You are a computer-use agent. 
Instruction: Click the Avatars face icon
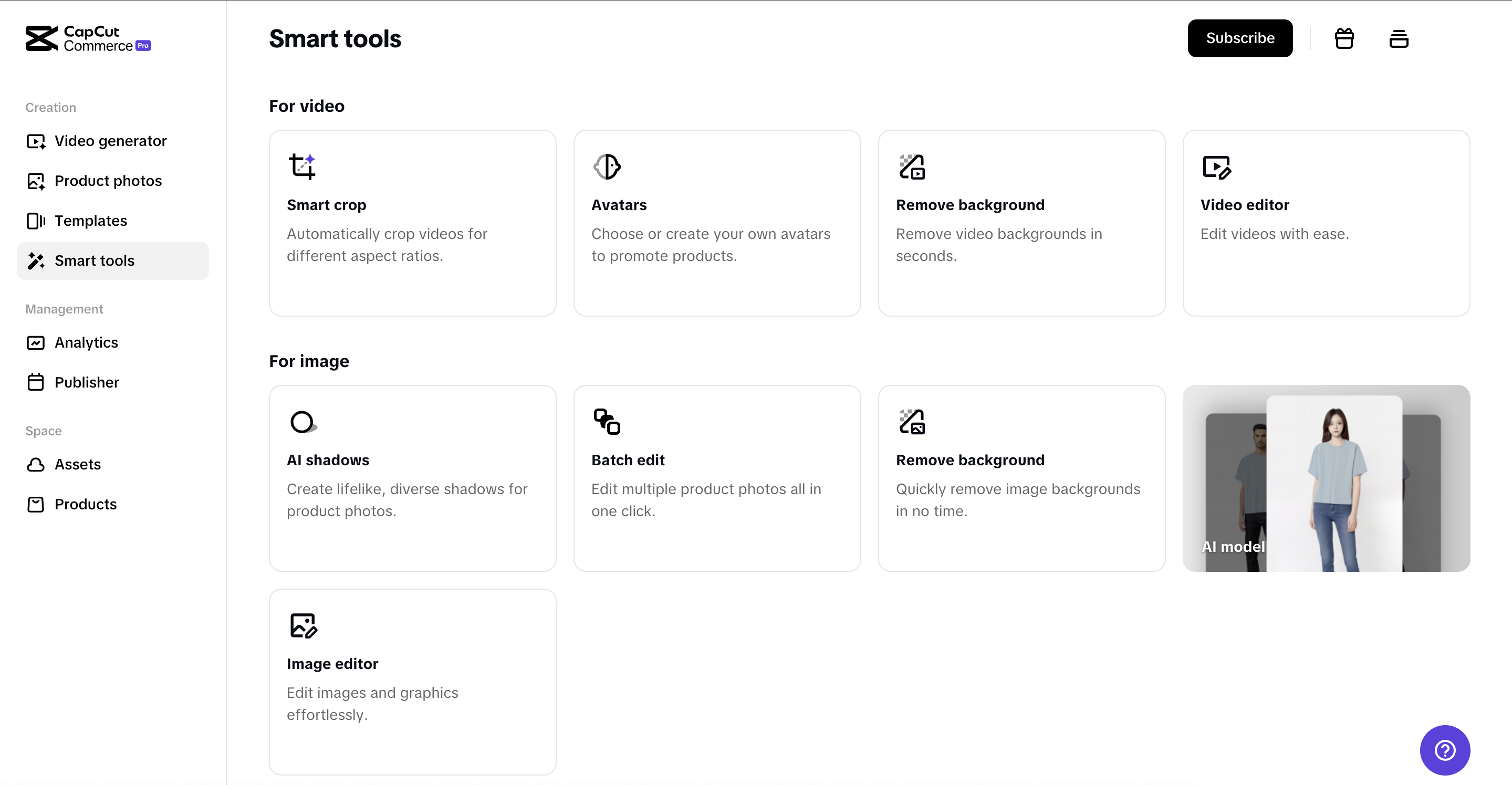(607, 166)
